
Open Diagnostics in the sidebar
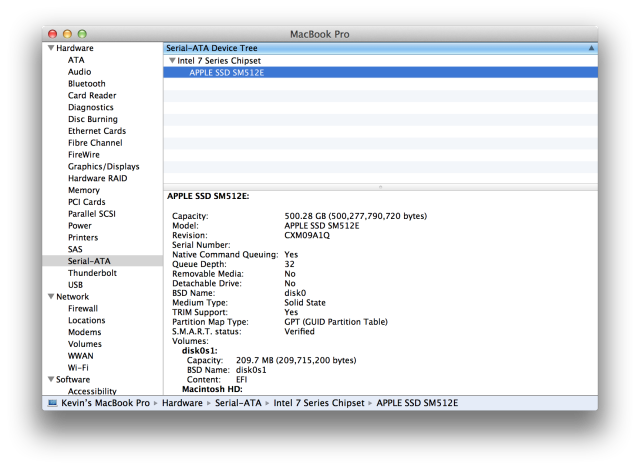91,107
